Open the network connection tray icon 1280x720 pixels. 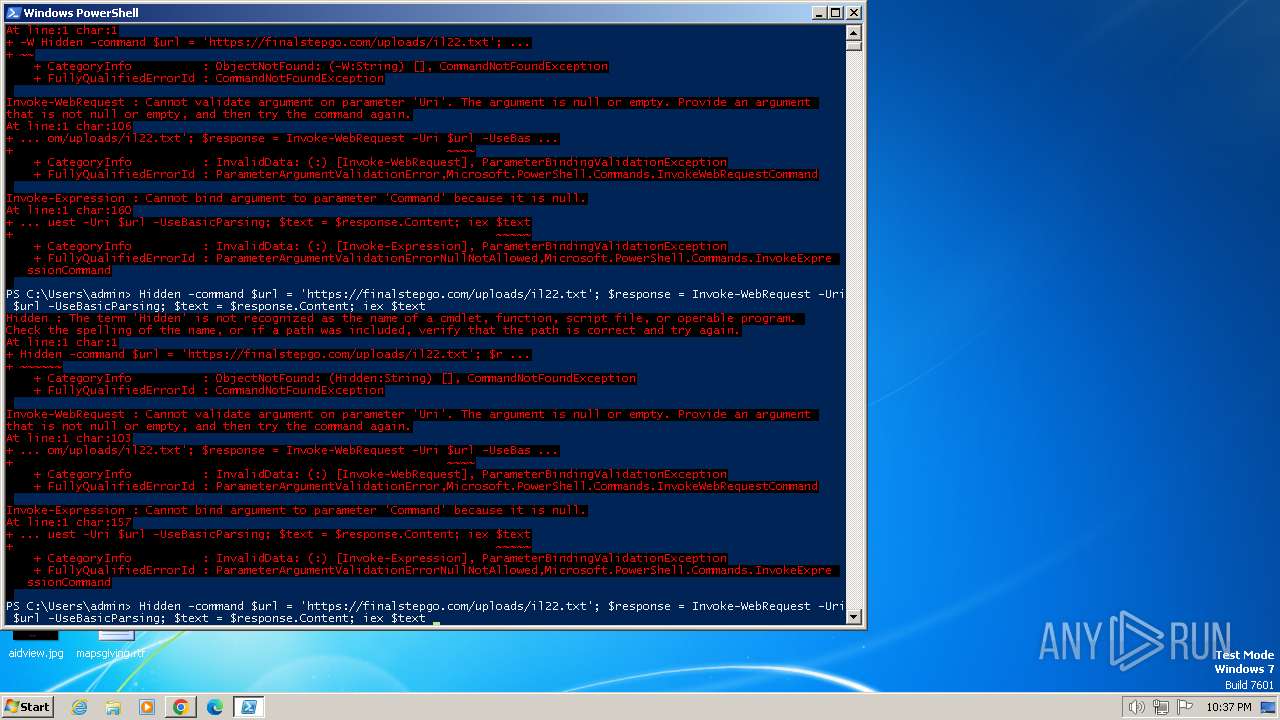pyautogui.click(x=1161, y=707)
